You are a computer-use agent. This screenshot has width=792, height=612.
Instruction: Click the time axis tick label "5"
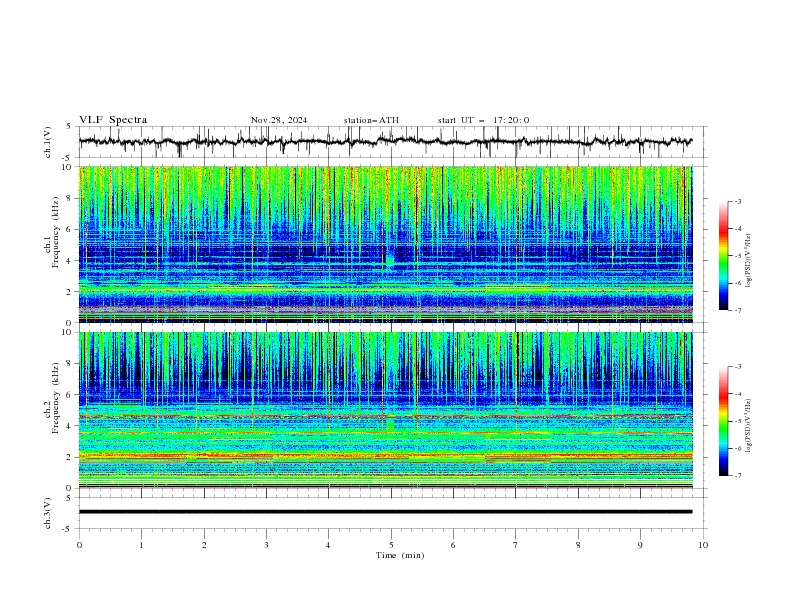(391, 545)
